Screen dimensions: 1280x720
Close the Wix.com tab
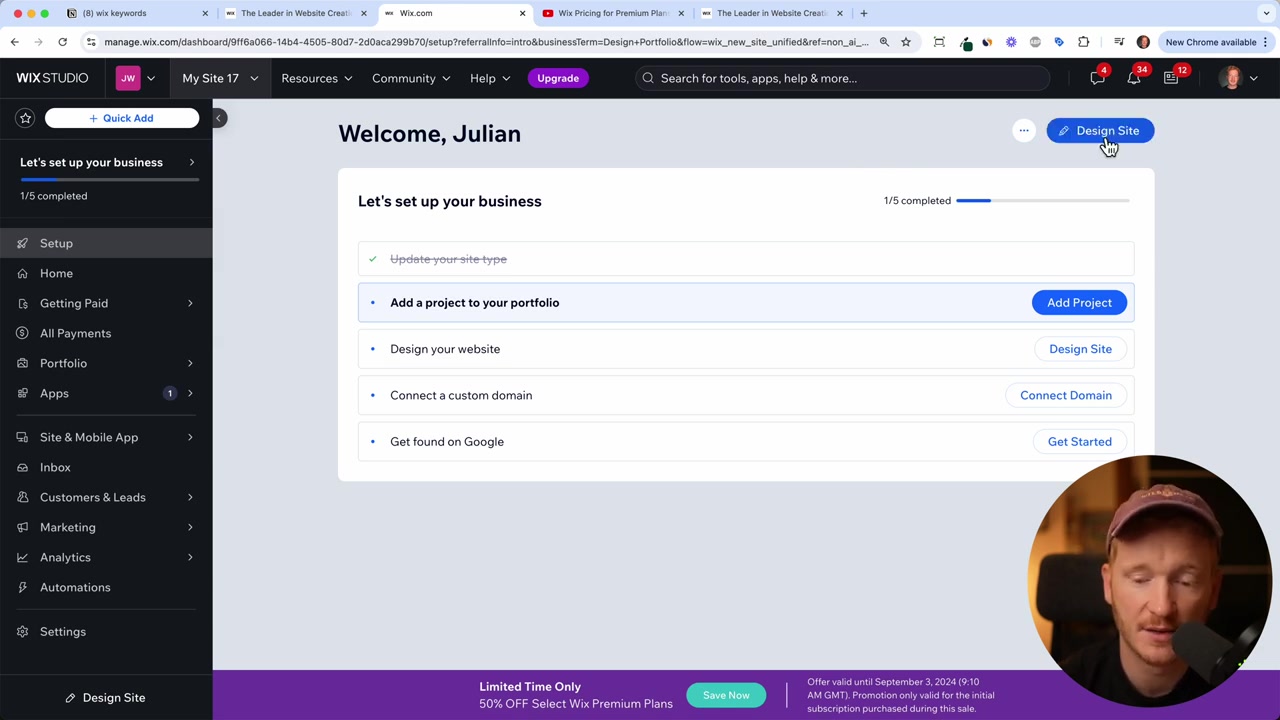pos(522,13)
